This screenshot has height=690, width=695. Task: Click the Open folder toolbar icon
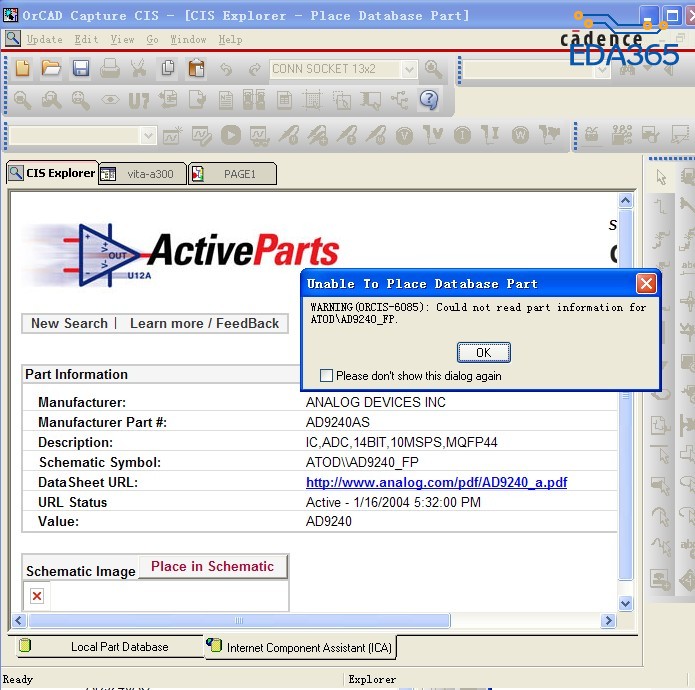pyautogui.click(x=51, y=69)
